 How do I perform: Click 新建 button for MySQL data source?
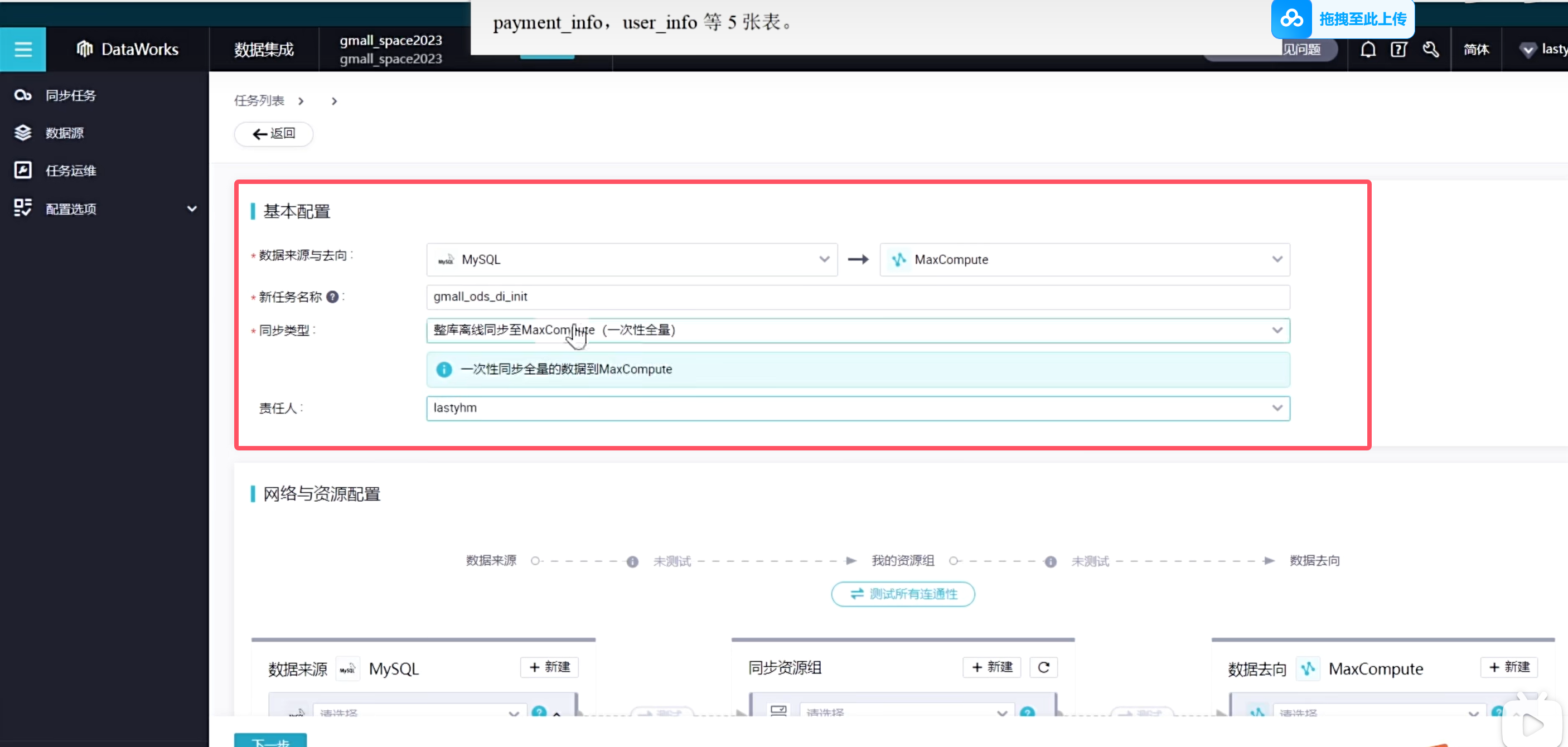pyautogui.click(x=549, y=667)
